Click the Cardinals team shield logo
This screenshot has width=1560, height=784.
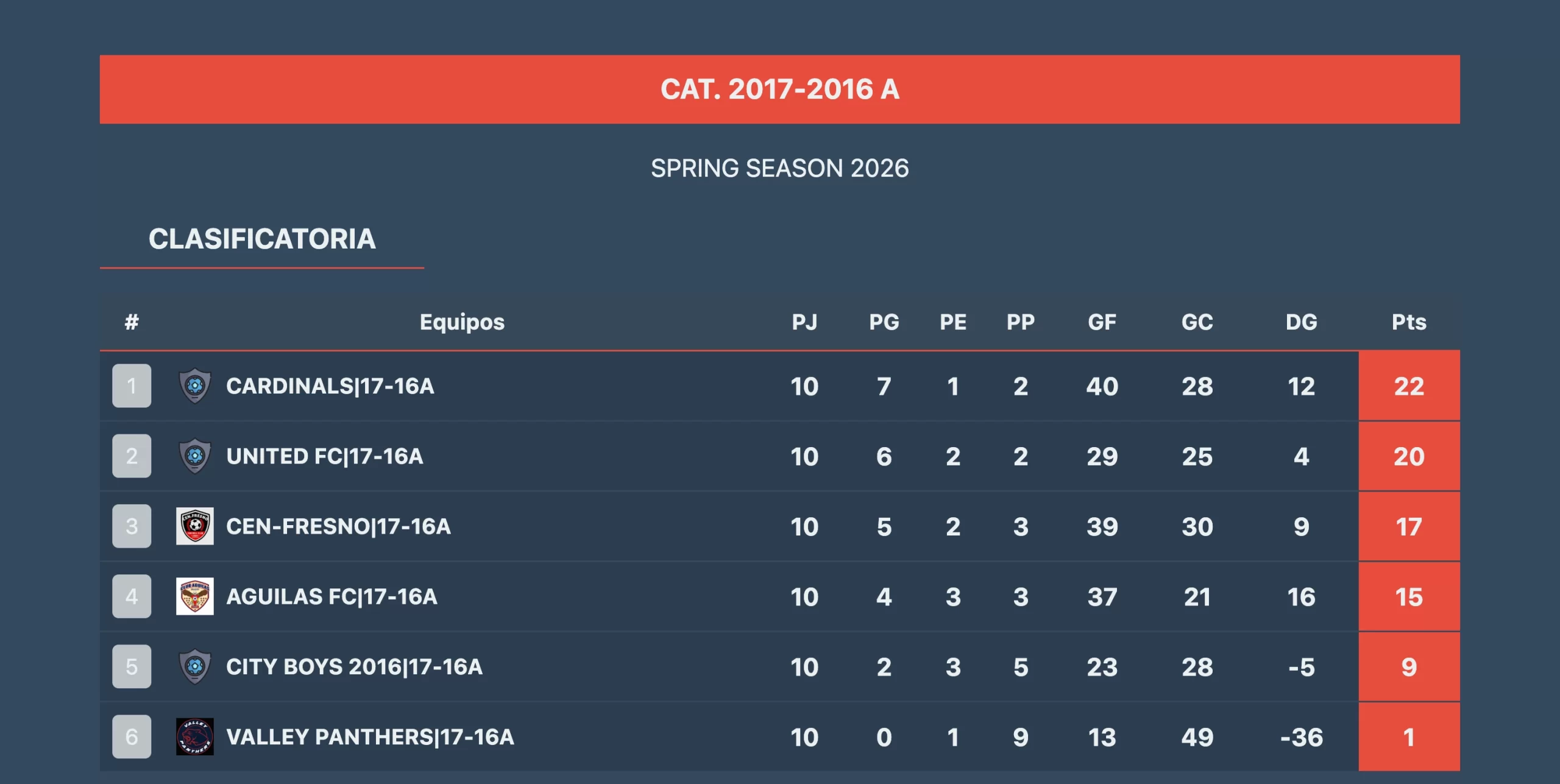pyautogui.click(x=195, y=386)
